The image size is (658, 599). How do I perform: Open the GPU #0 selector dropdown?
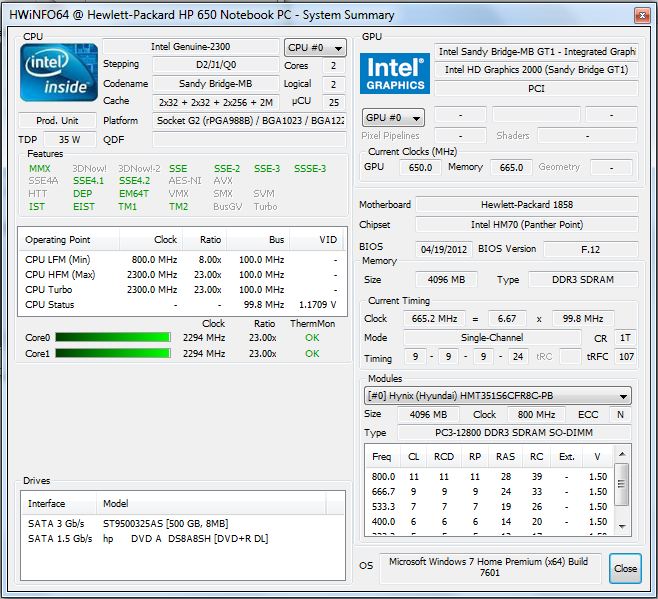tap(393, 118)
